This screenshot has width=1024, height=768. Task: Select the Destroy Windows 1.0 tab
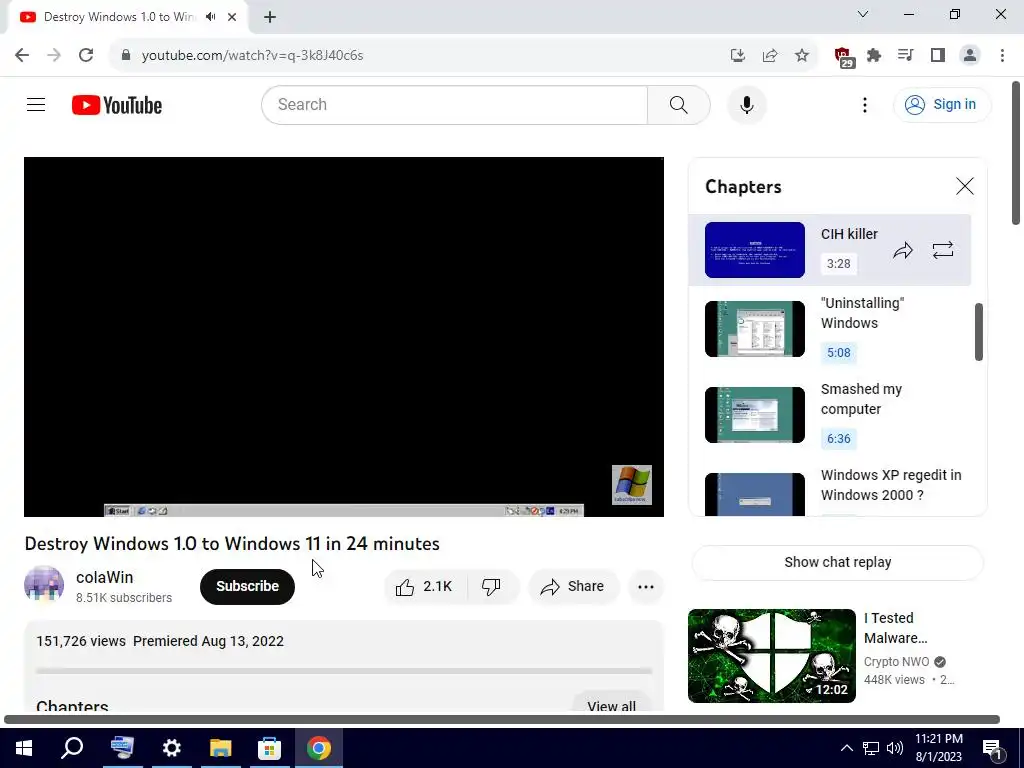coord(119,17)
